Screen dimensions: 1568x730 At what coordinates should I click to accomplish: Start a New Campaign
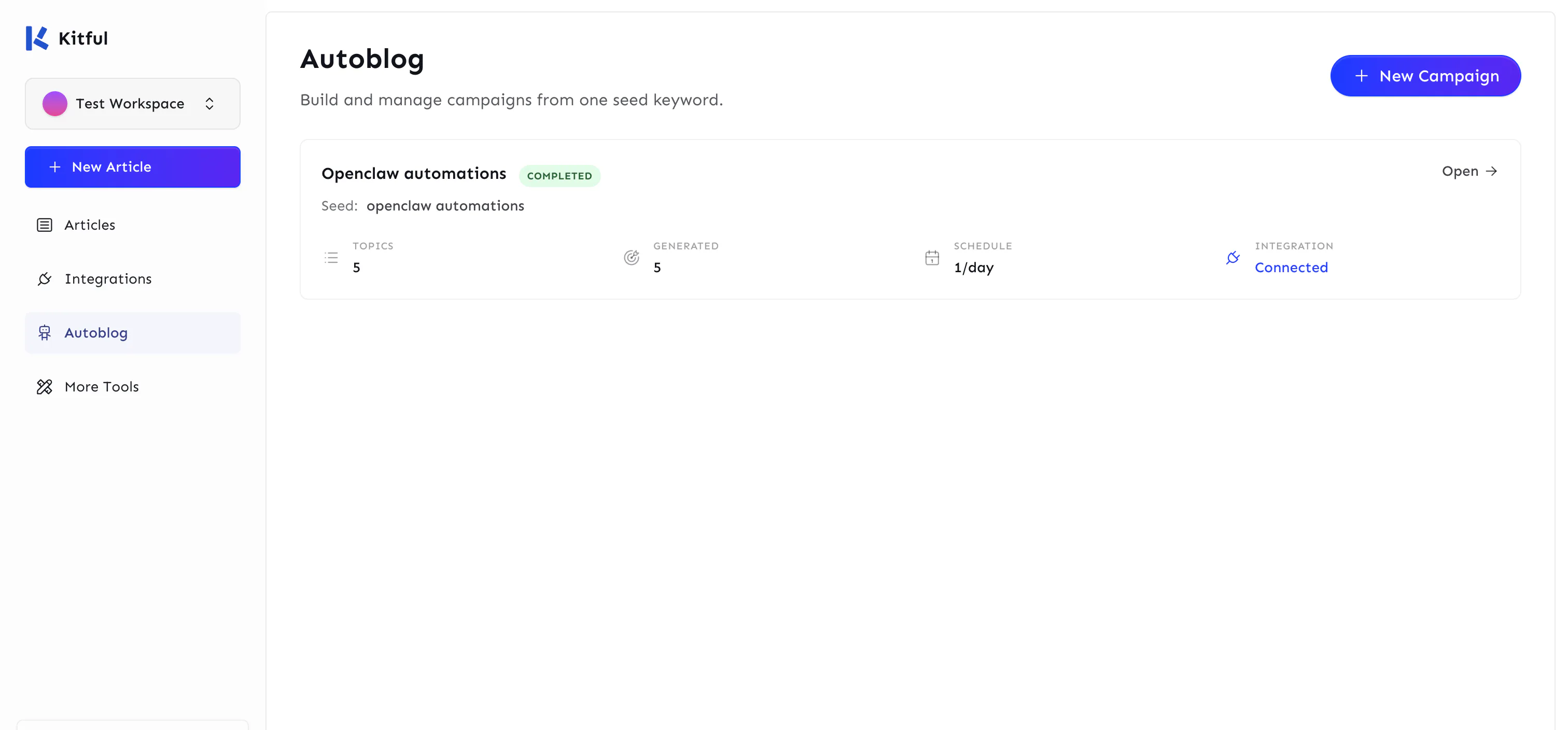[1425, 76]
